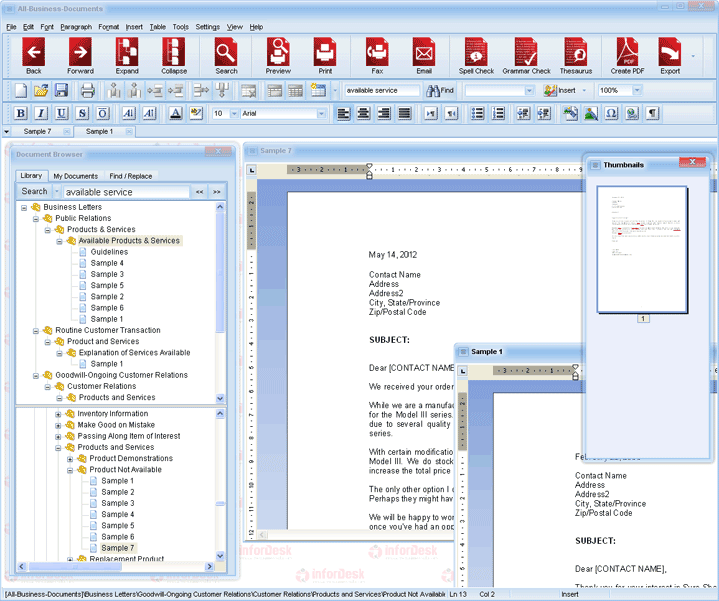Image resolution: width=719 pixels, height=601 pixels.
Task: Toggle Underline formatting
Action: pyautogui.click(x=61, y=113)
